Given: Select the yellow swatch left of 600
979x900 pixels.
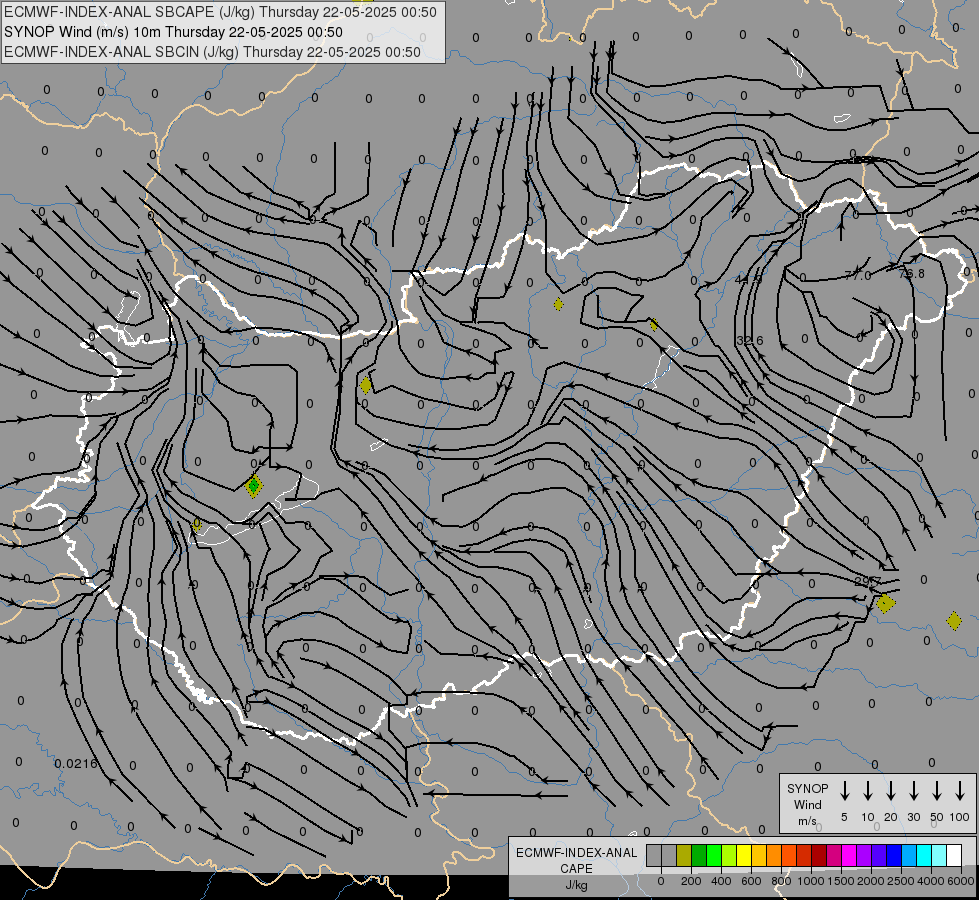Looking at the screenshot, I should (744, 856).
